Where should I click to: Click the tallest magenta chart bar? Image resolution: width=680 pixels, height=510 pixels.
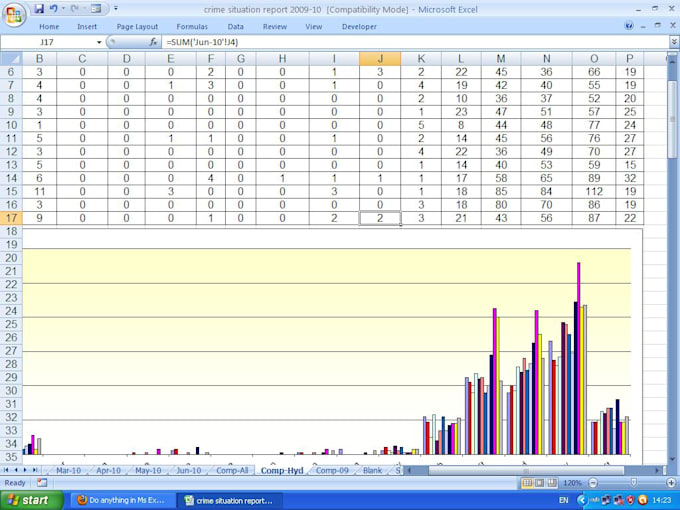pos(579,358)
